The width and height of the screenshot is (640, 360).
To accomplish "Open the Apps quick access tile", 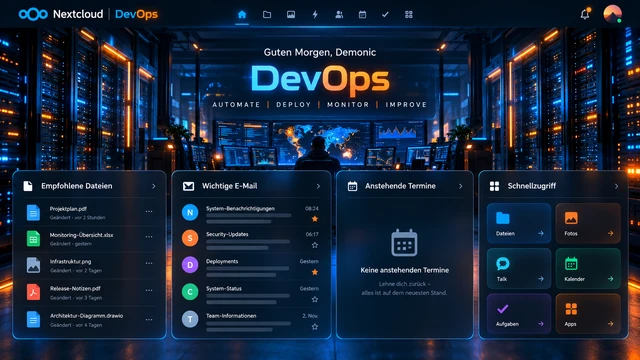I will (588, 314).
